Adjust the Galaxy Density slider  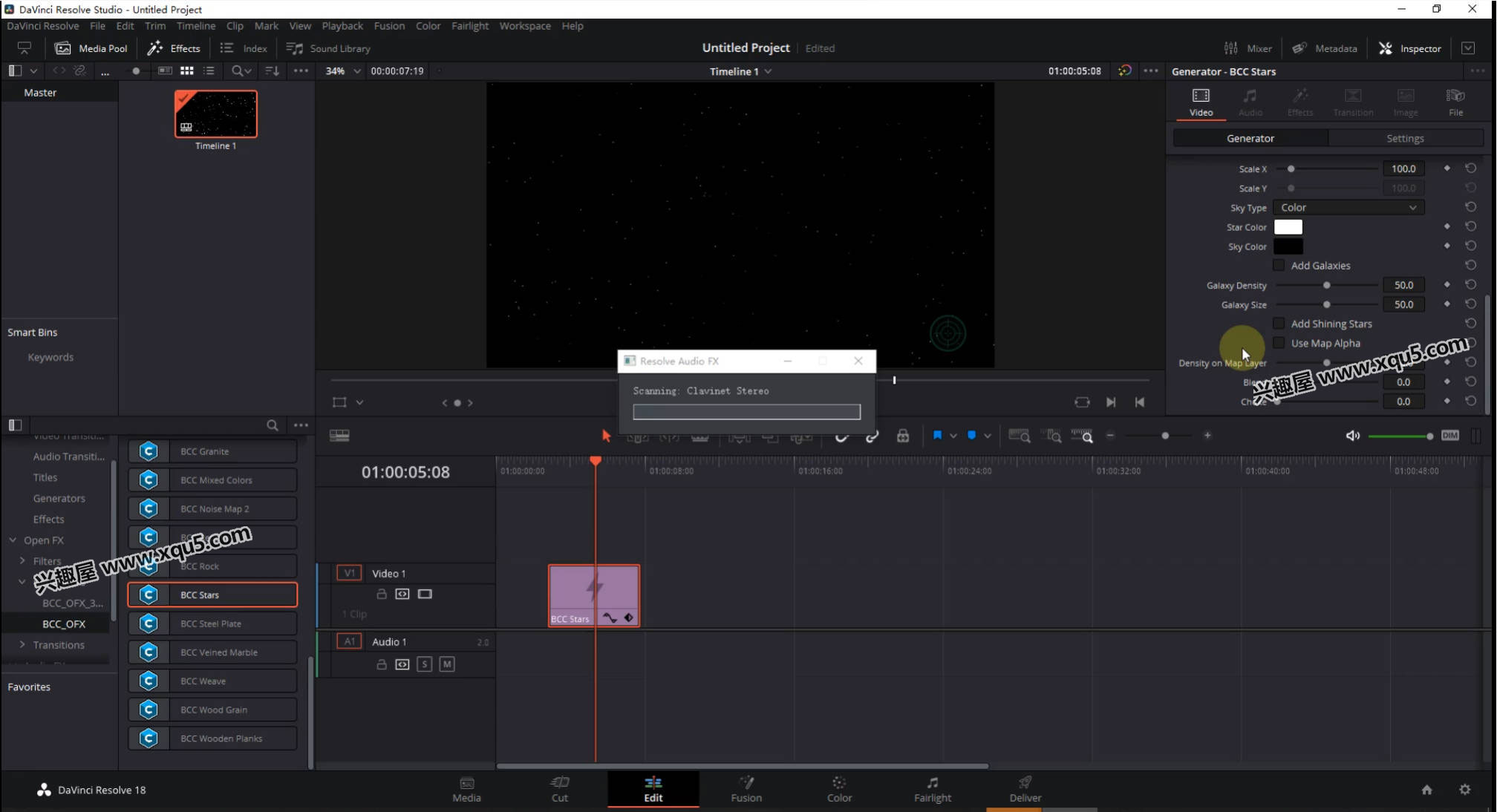pos(1326,285)
